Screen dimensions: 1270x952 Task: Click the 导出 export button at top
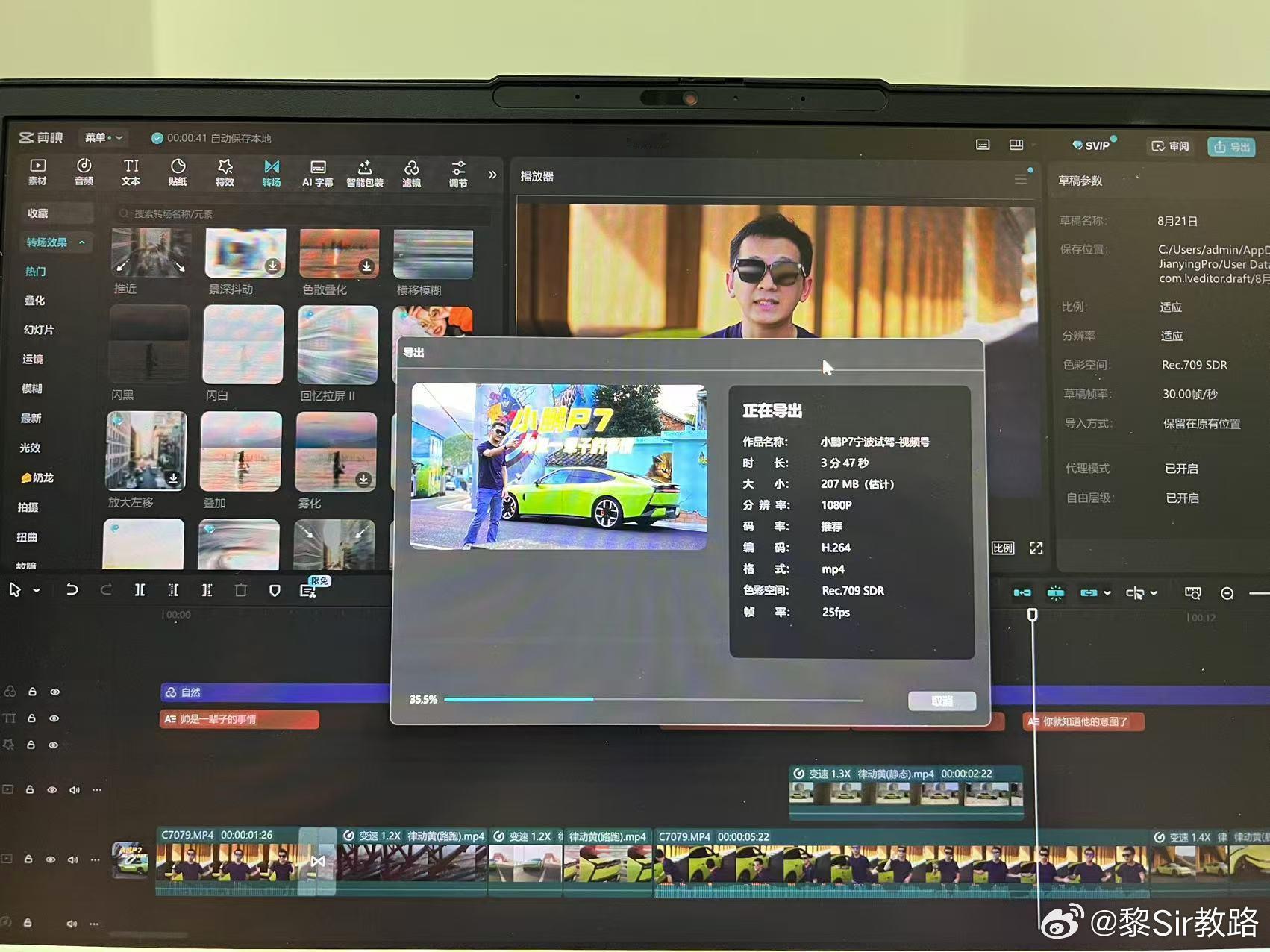coord(1231,146)
